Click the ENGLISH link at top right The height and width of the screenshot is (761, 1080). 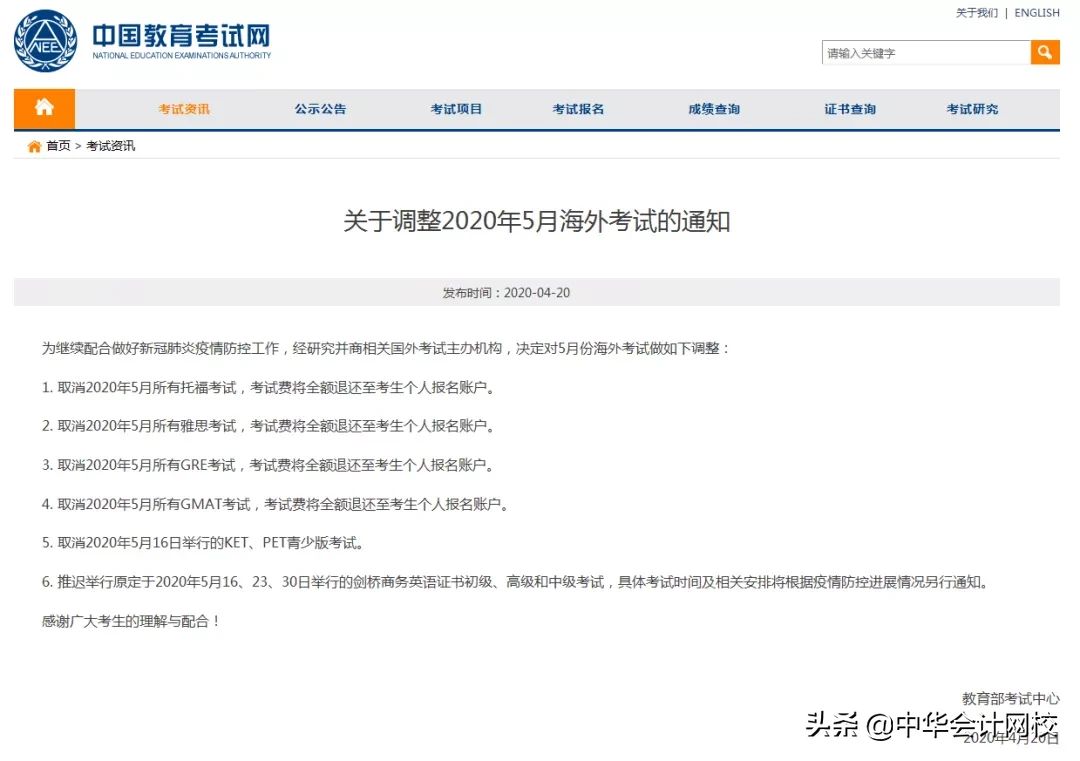point(1036,13)
